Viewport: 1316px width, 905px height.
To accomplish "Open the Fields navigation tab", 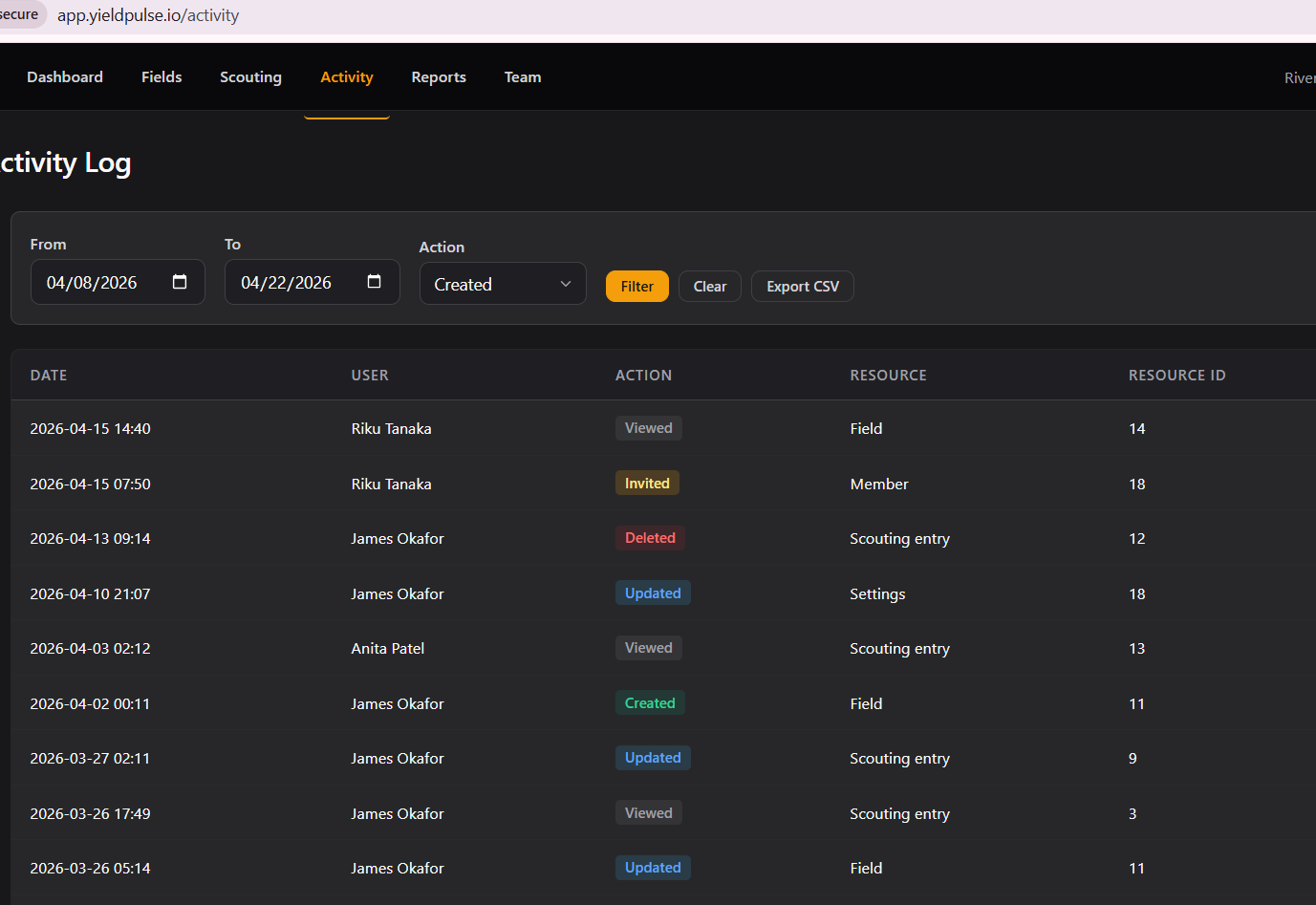I will tap(162, 77).
